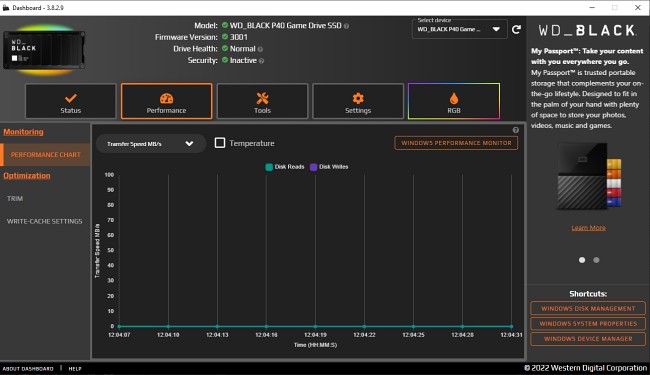Viewport: 650px width, 375px height.
Task: Click the help question mark icon above chart
Action: click(516, 130)
